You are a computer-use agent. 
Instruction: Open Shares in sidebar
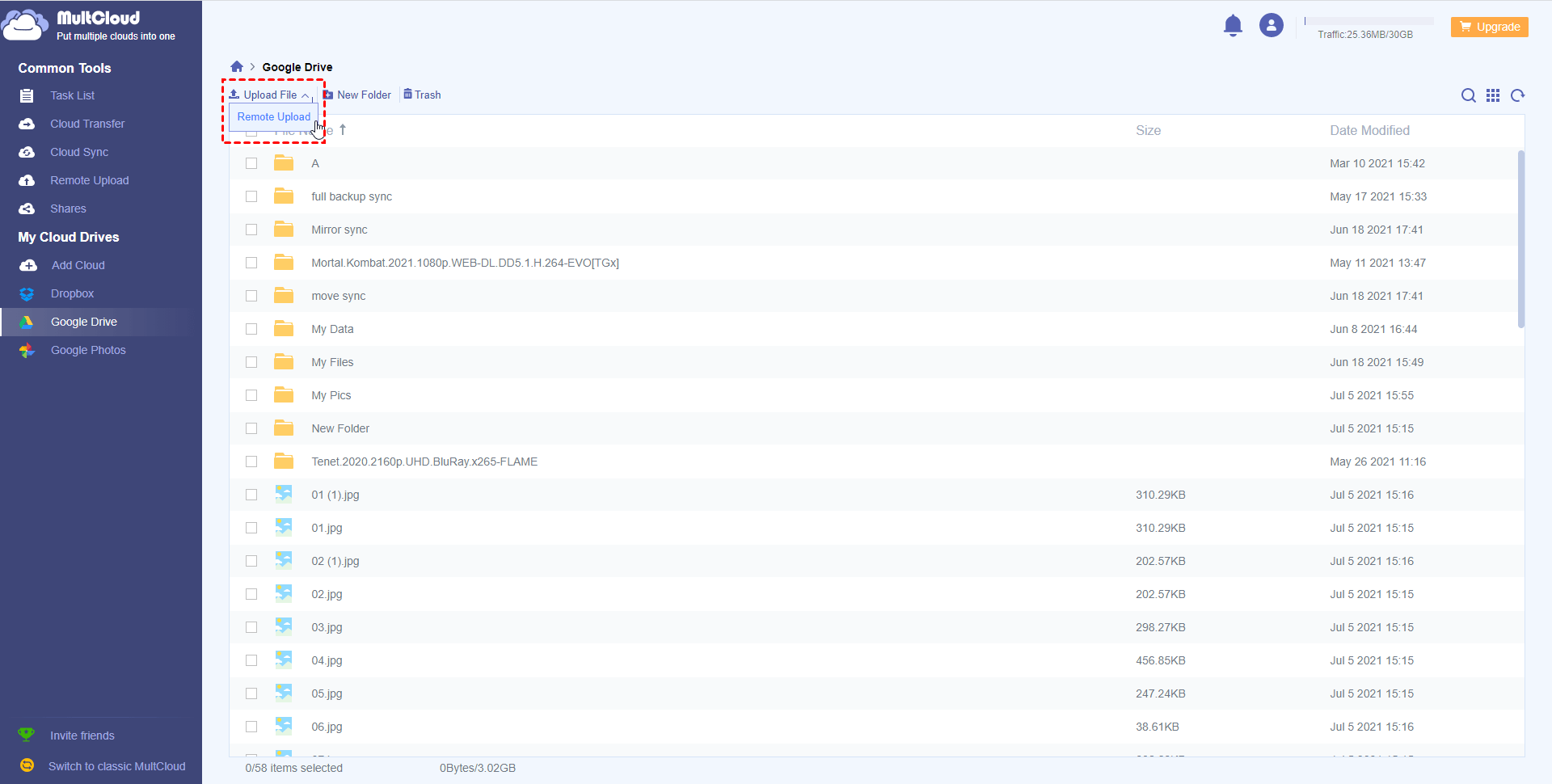[68, 209]
